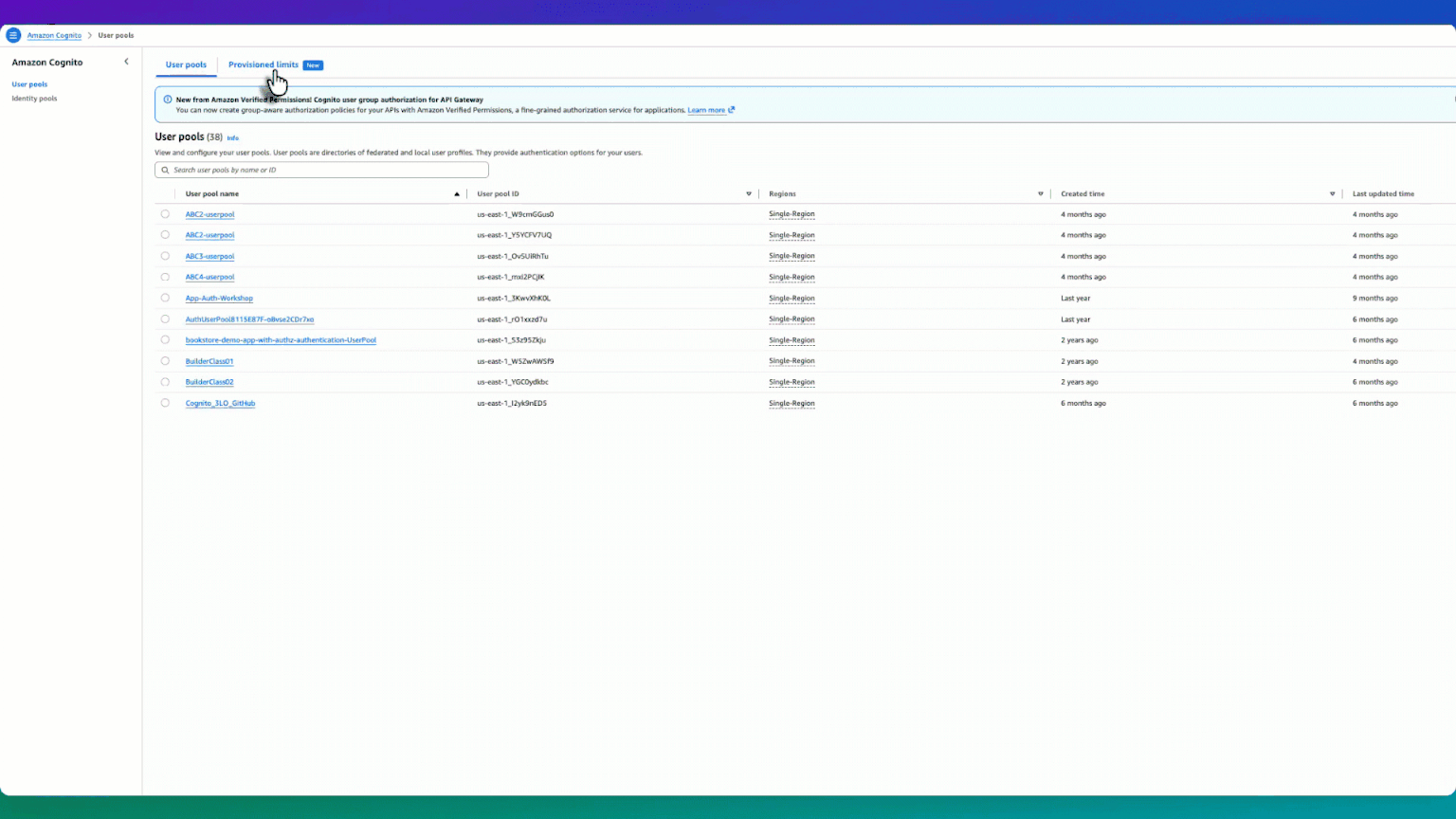Click pool ID us-east-1_OvSUIRhTu
The image size is (1456, 819).
[512, 256]
